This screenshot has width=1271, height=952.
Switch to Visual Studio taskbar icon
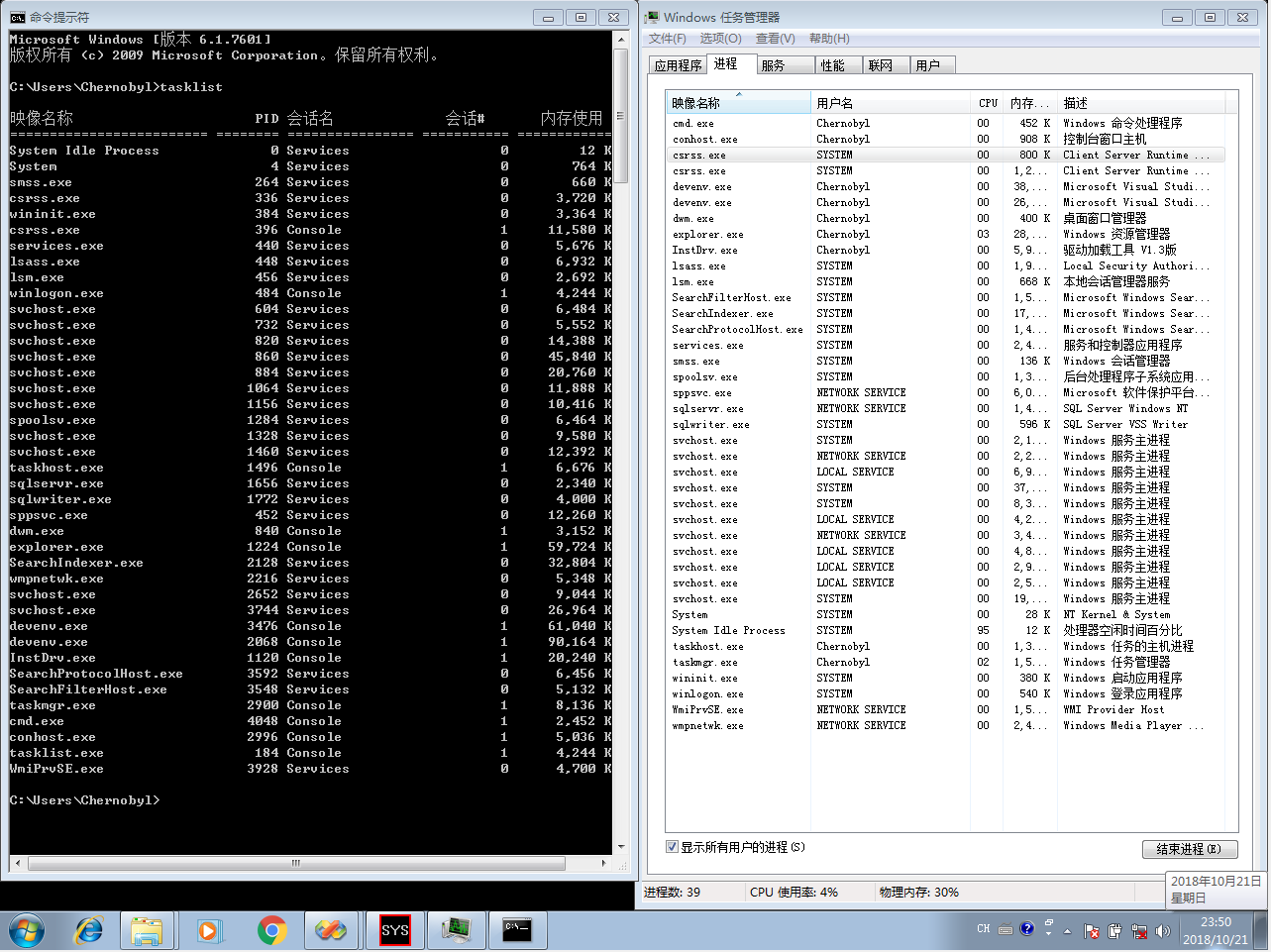tap(331, 931)
